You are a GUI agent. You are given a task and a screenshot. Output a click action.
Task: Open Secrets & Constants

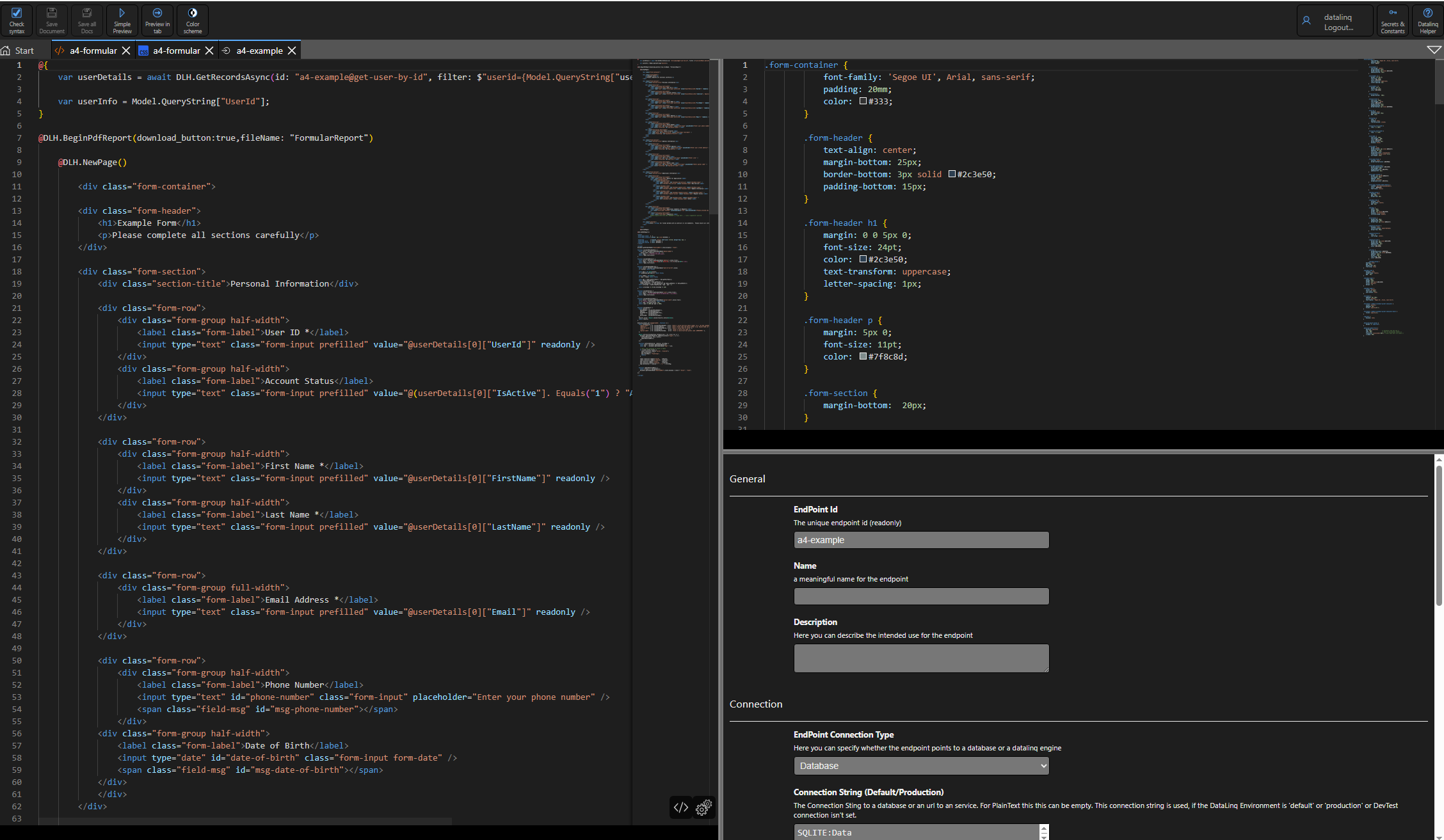pyautogui.click(x=1392, y=20)
